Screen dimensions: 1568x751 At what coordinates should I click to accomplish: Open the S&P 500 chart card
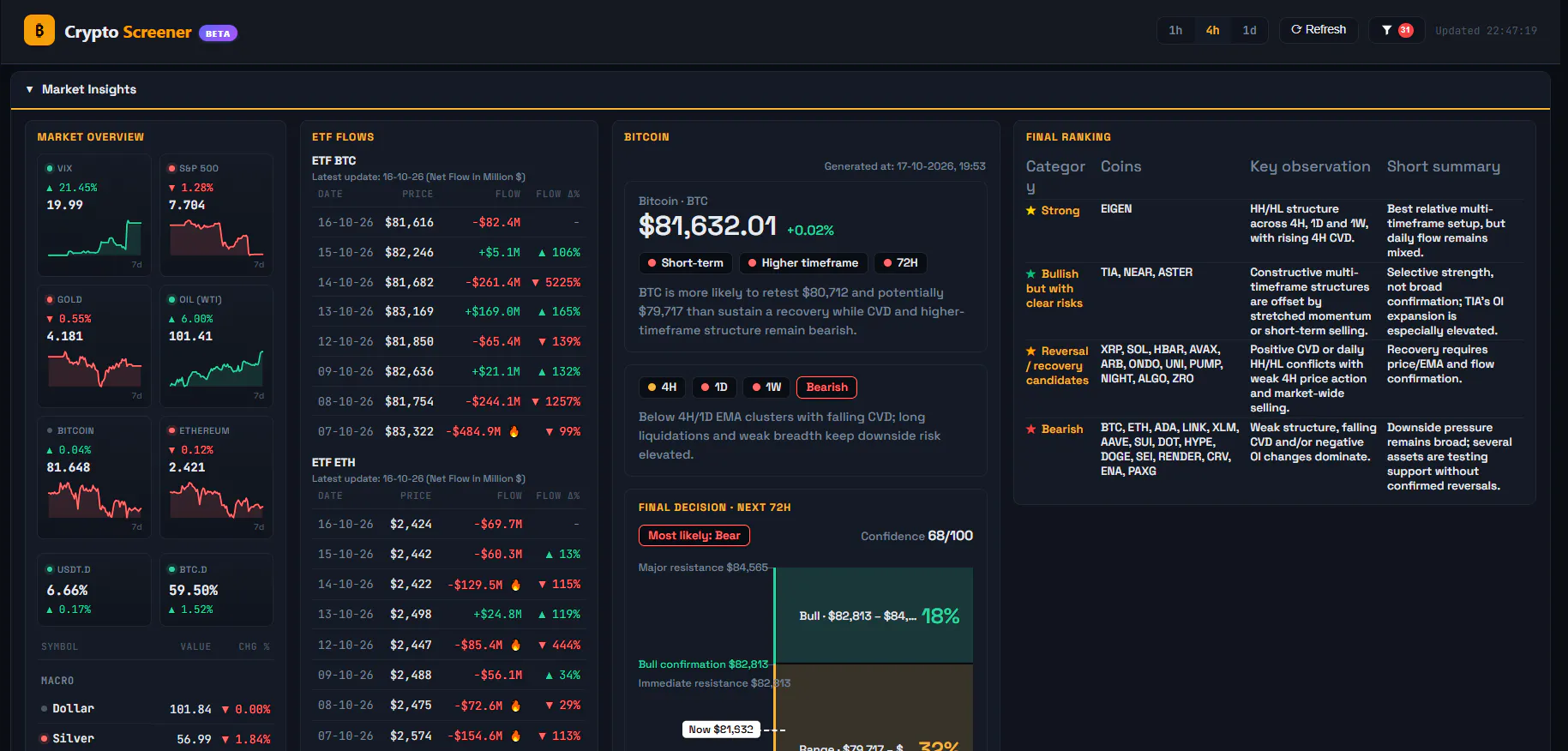[216, 214]
